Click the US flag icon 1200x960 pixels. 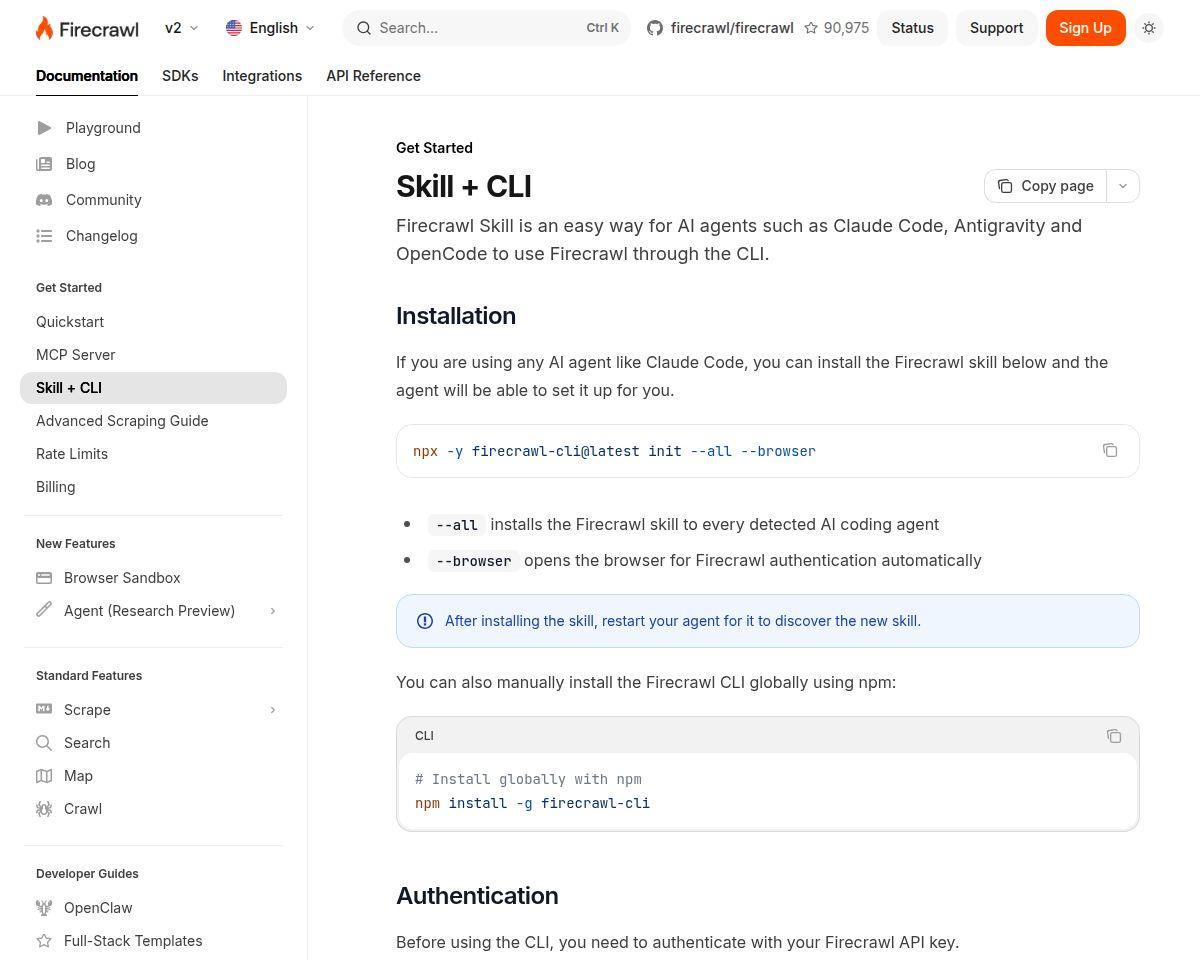pyautogui.click(x=234, y=28)
